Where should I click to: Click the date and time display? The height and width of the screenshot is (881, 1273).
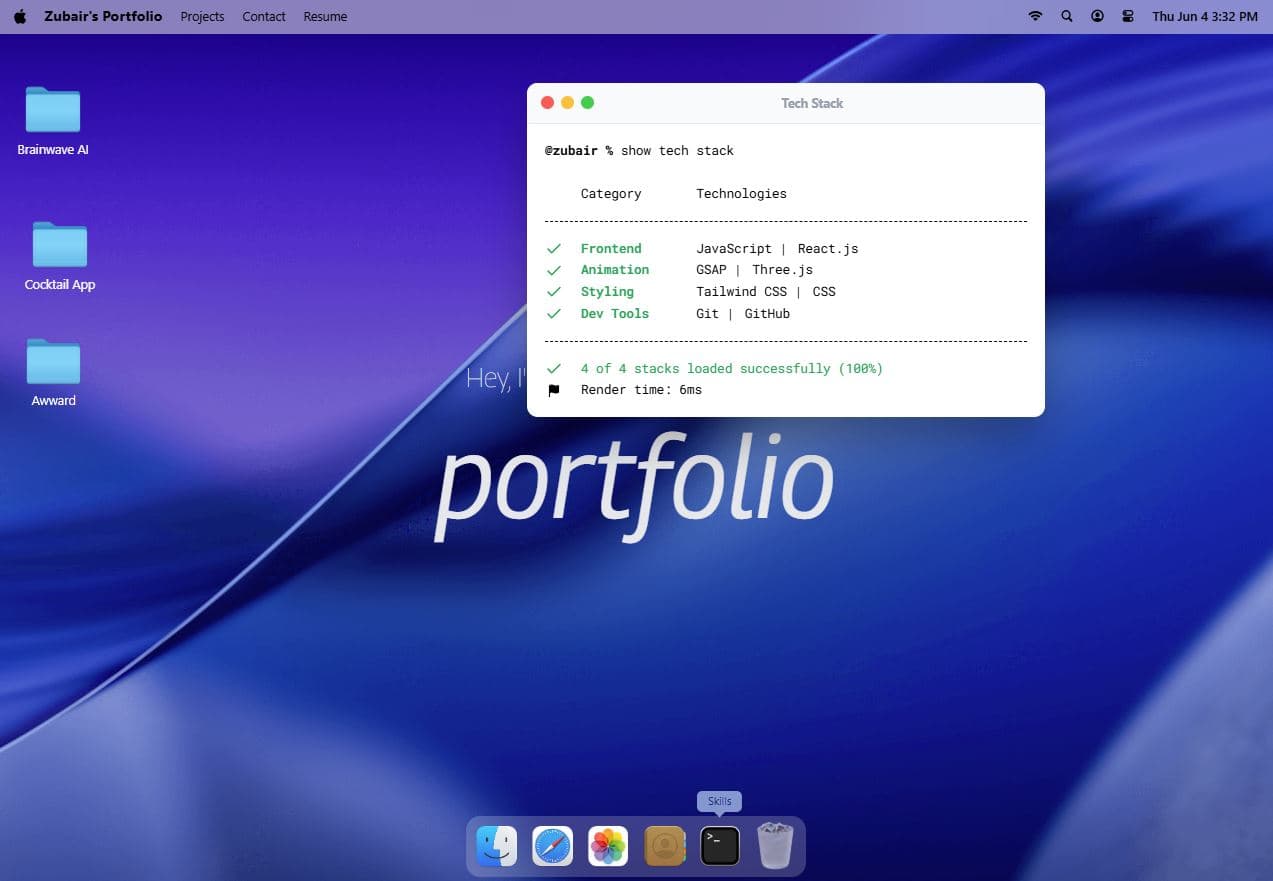click(x=1205, y=16)
